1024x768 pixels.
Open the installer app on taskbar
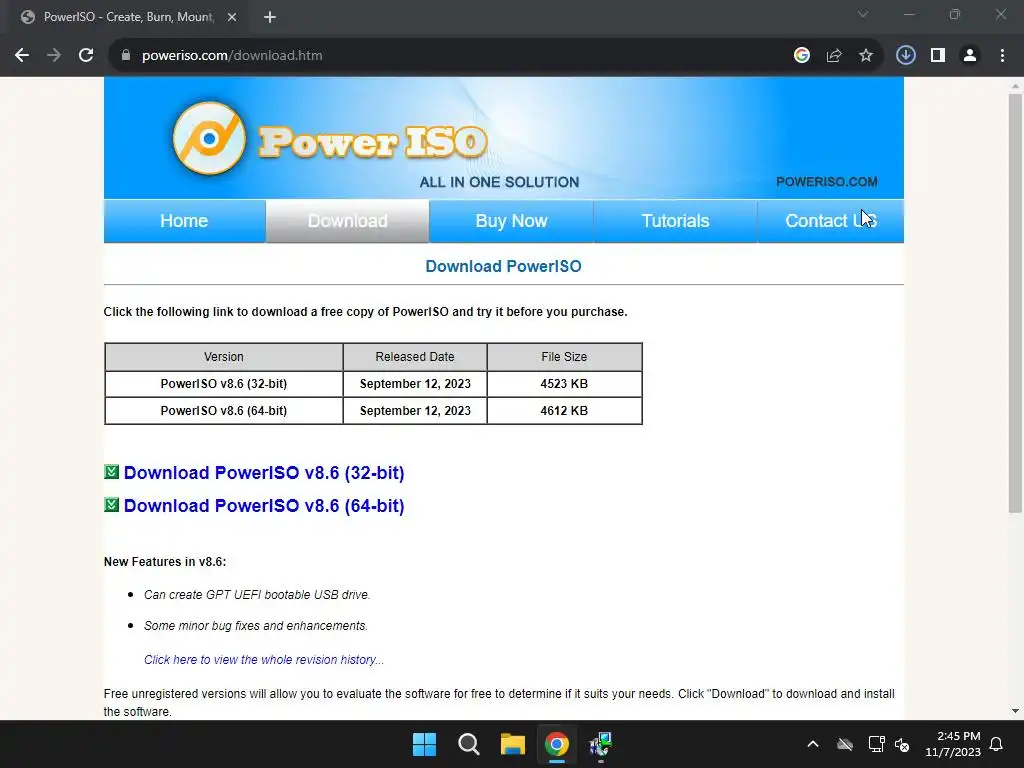[600, 744]
